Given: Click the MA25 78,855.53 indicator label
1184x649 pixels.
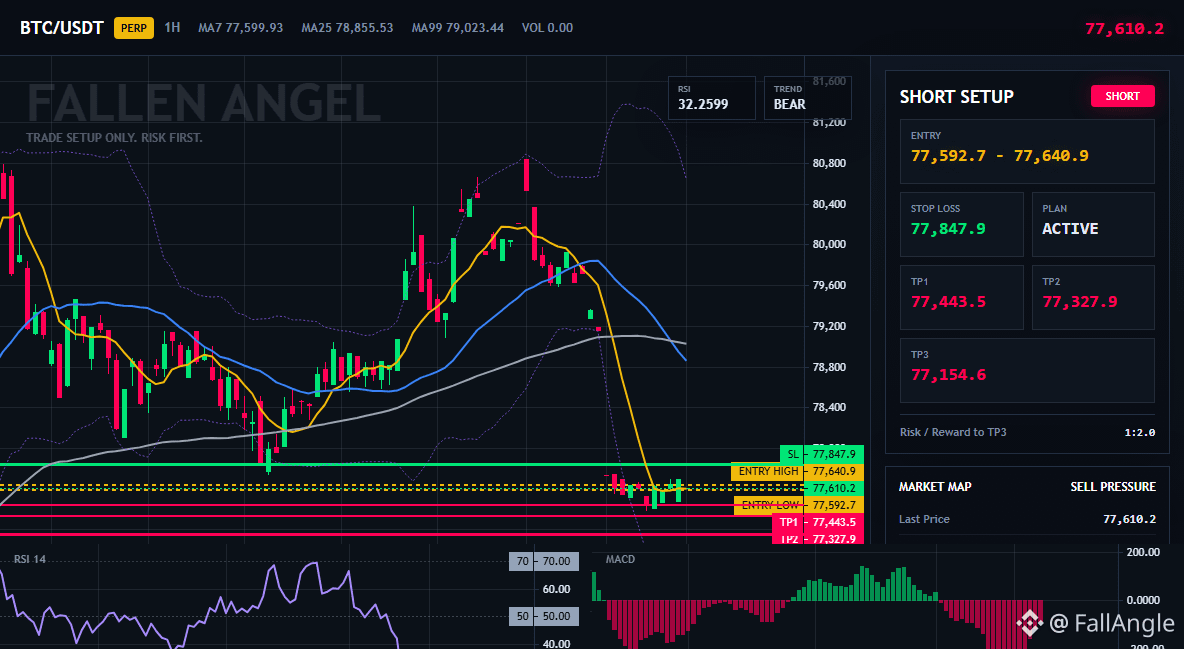Looking at the screenshot, I should tap(347, 28).
